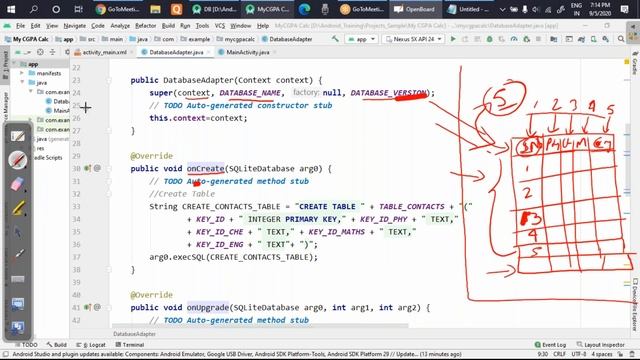
Task: Toggle the Gradle side tool window
Action: [x=635, y=63]
